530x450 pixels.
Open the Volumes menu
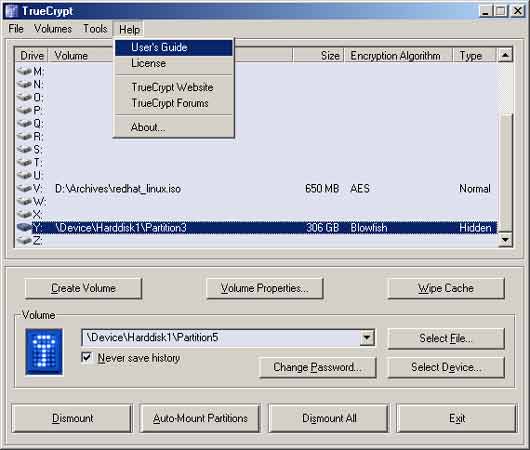coord(53,29)
